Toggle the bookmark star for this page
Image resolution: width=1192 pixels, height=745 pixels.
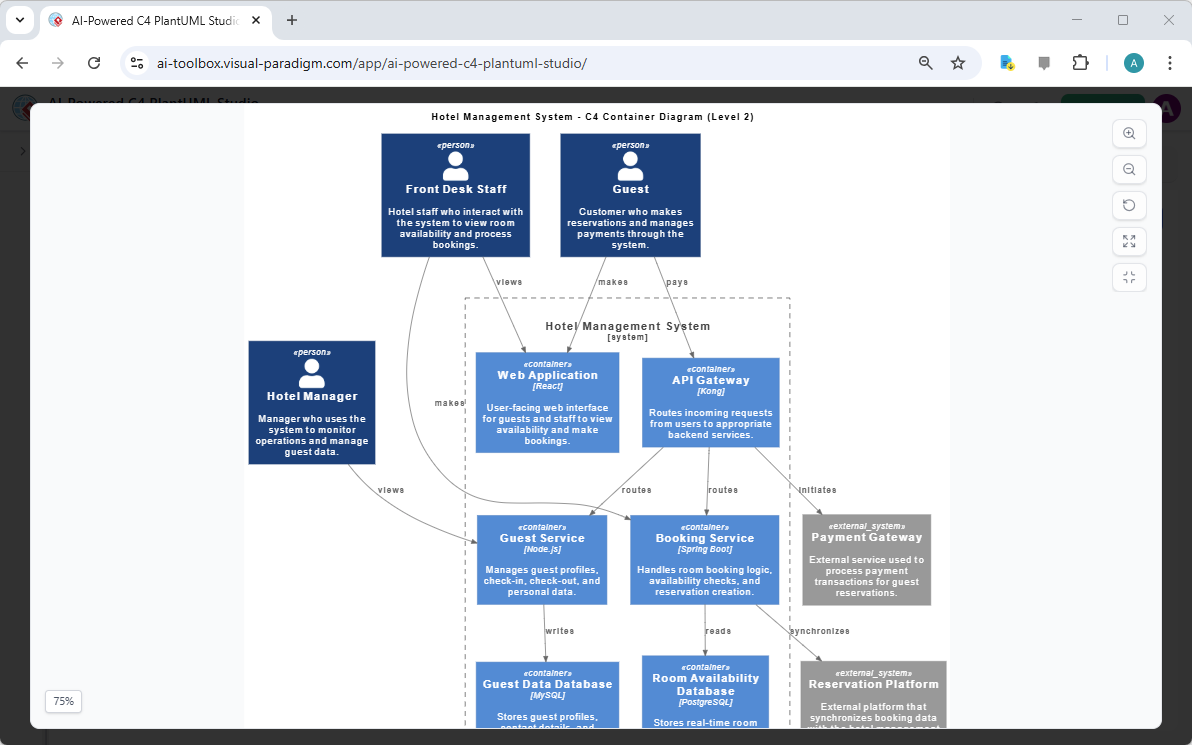pos(958,62)
